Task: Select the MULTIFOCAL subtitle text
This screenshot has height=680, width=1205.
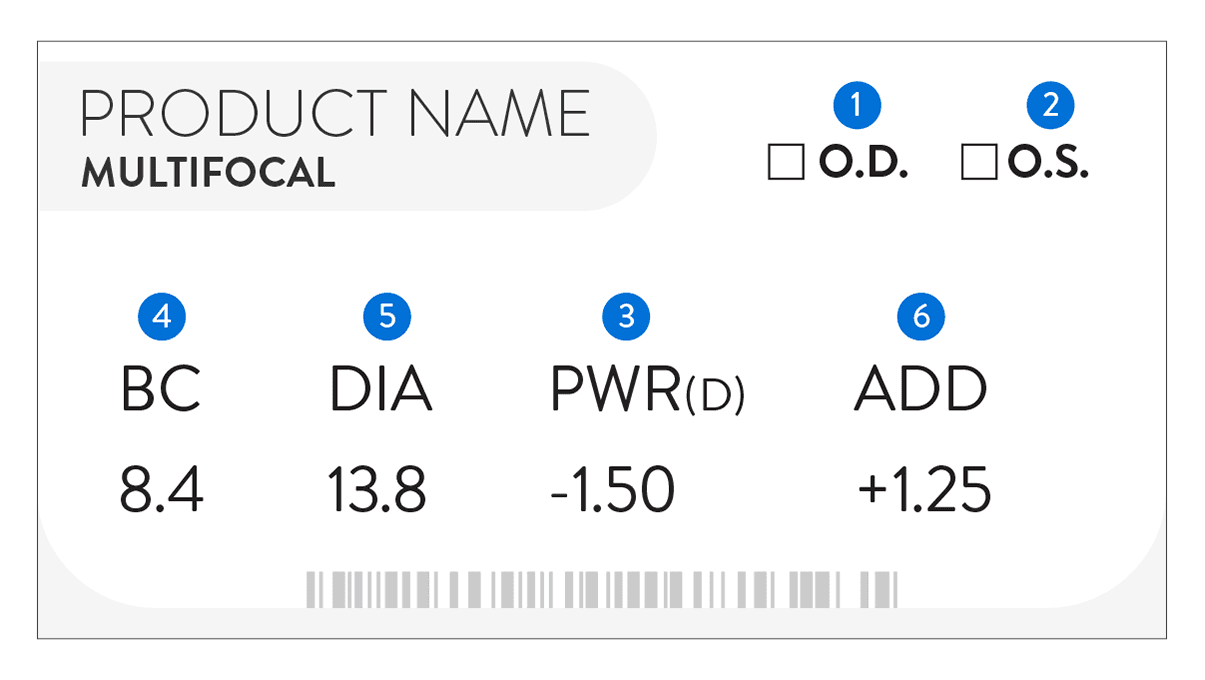Action: coord(208,174)
